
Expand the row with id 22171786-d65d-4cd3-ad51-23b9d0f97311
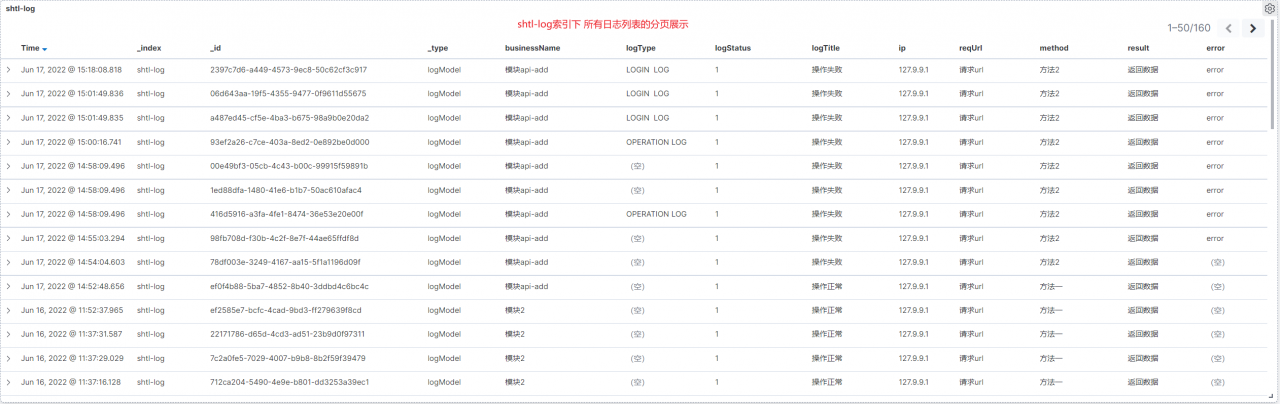coord(9,334)
